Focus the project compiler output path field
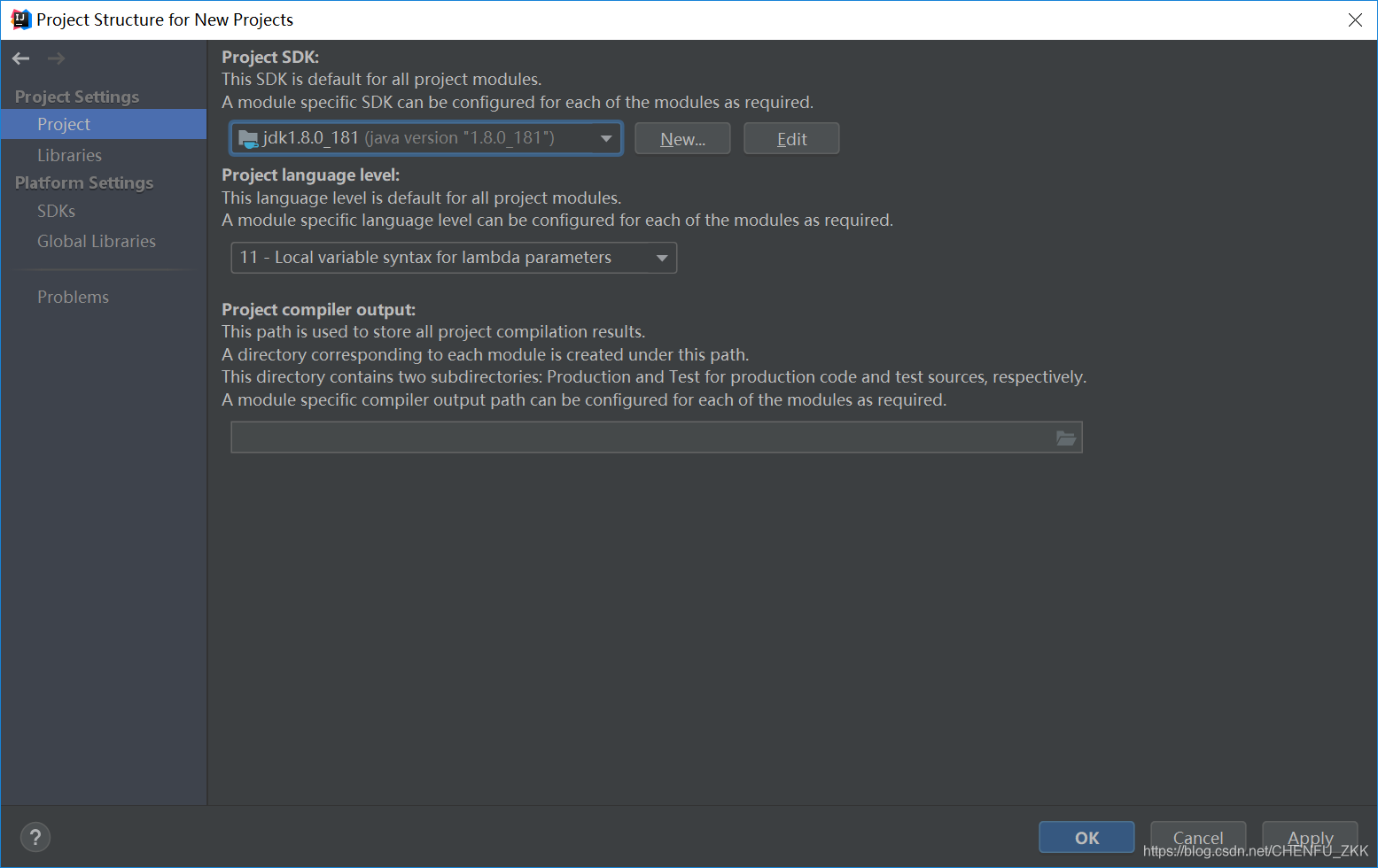The width and height of the screenshot is (1378, 868). [656, 438]
